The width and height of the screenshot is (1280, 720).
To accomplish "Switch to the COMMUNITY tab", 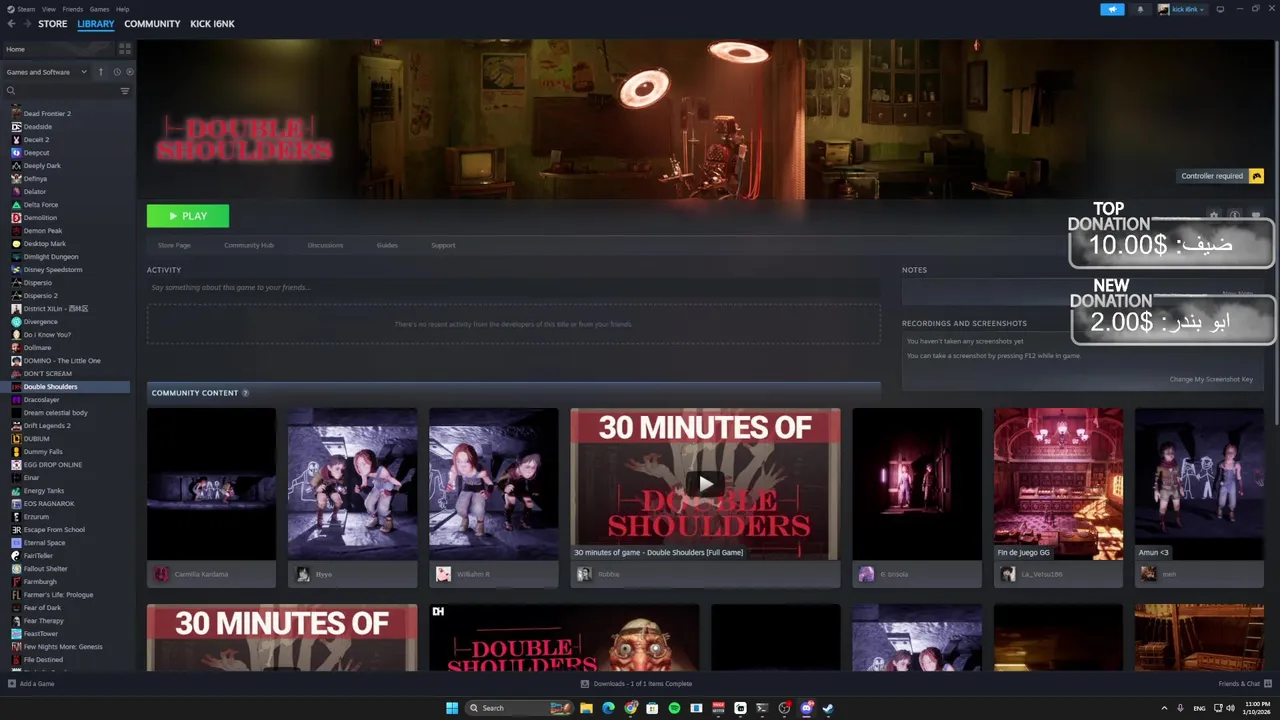I will 152,24.
